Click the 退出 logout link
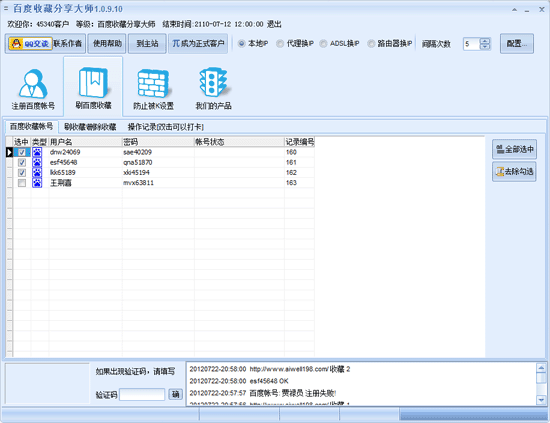The image size is (550, 423). point(274,24)
